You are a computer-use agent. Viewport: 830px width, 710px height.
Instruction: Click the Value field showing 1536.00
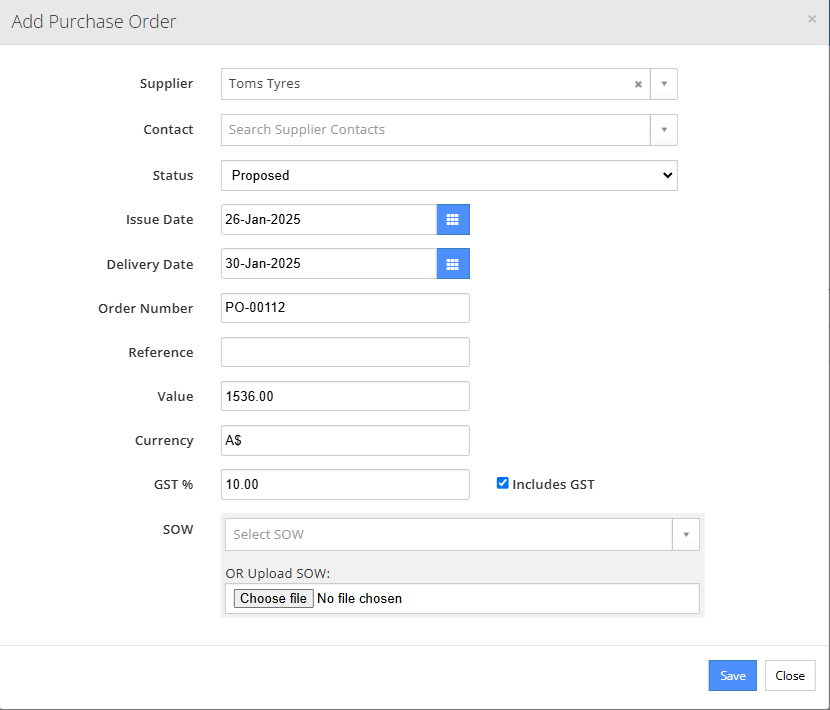(344, 396)
